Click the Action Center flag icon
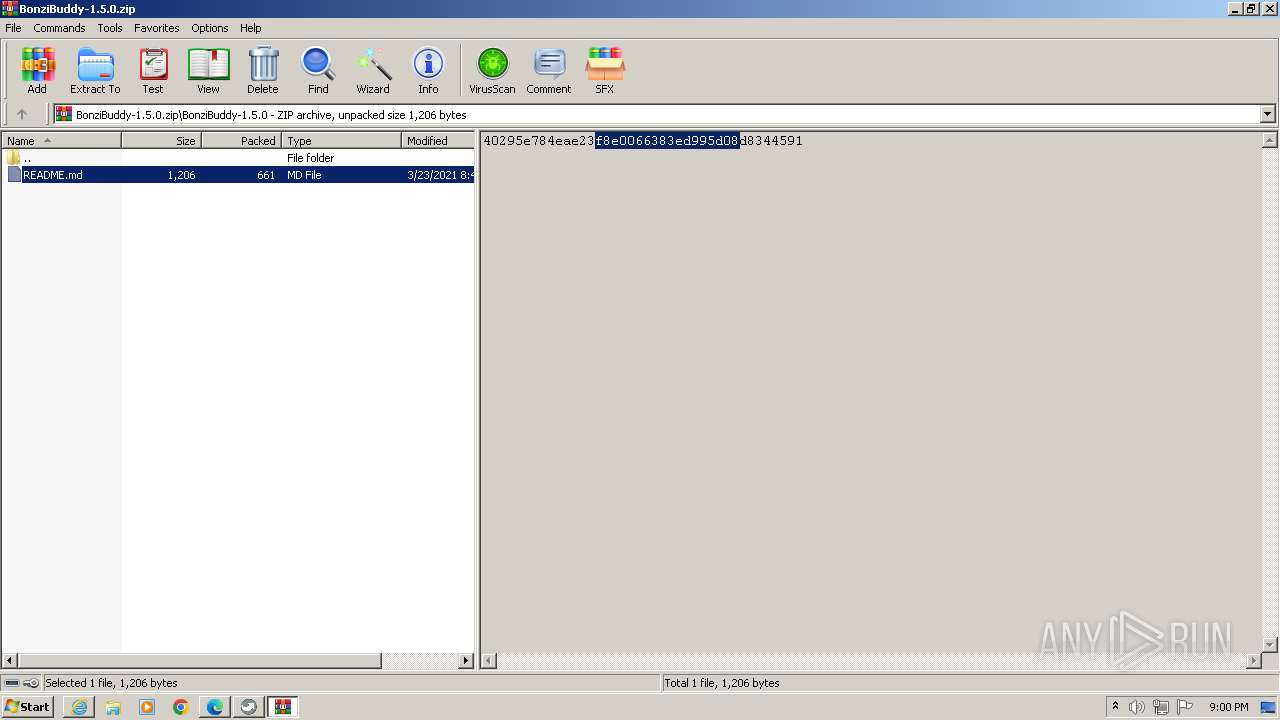 (x=1185, y=707)
